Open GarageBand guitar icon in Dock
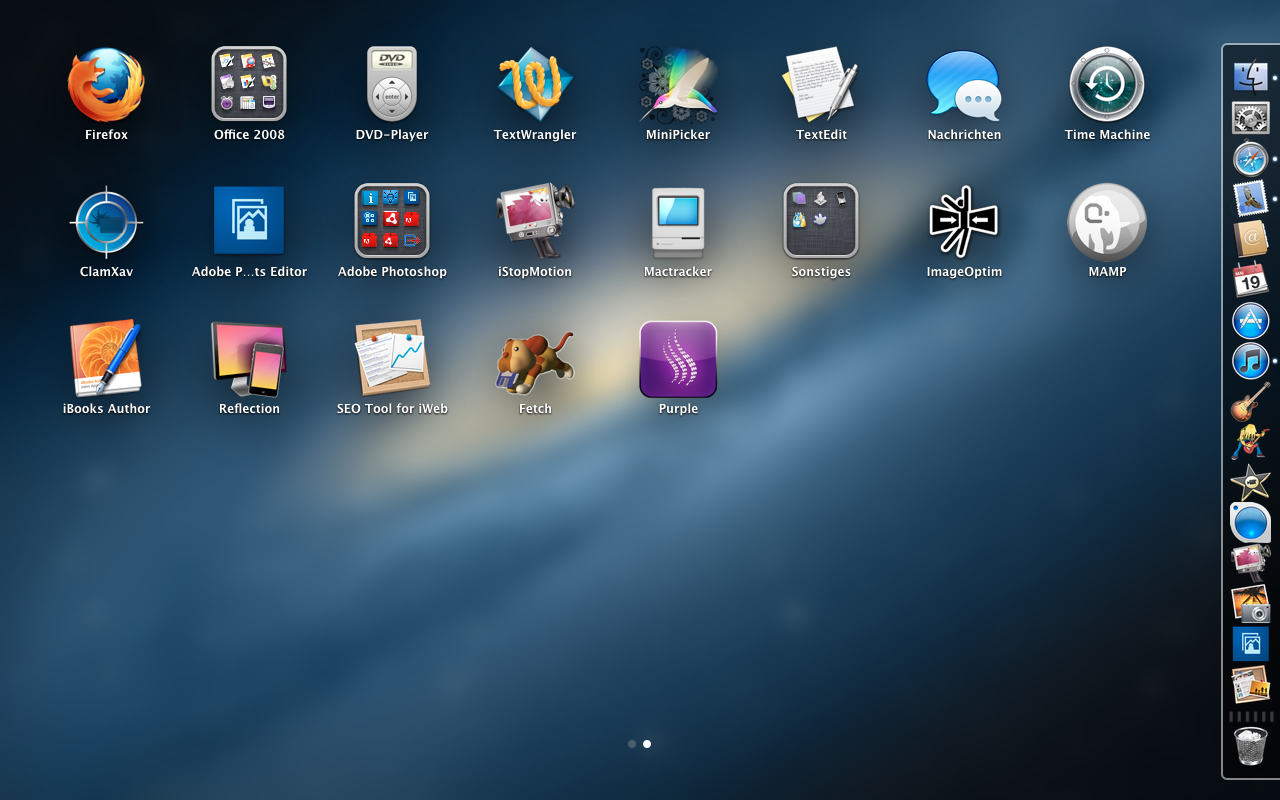 1250,402
